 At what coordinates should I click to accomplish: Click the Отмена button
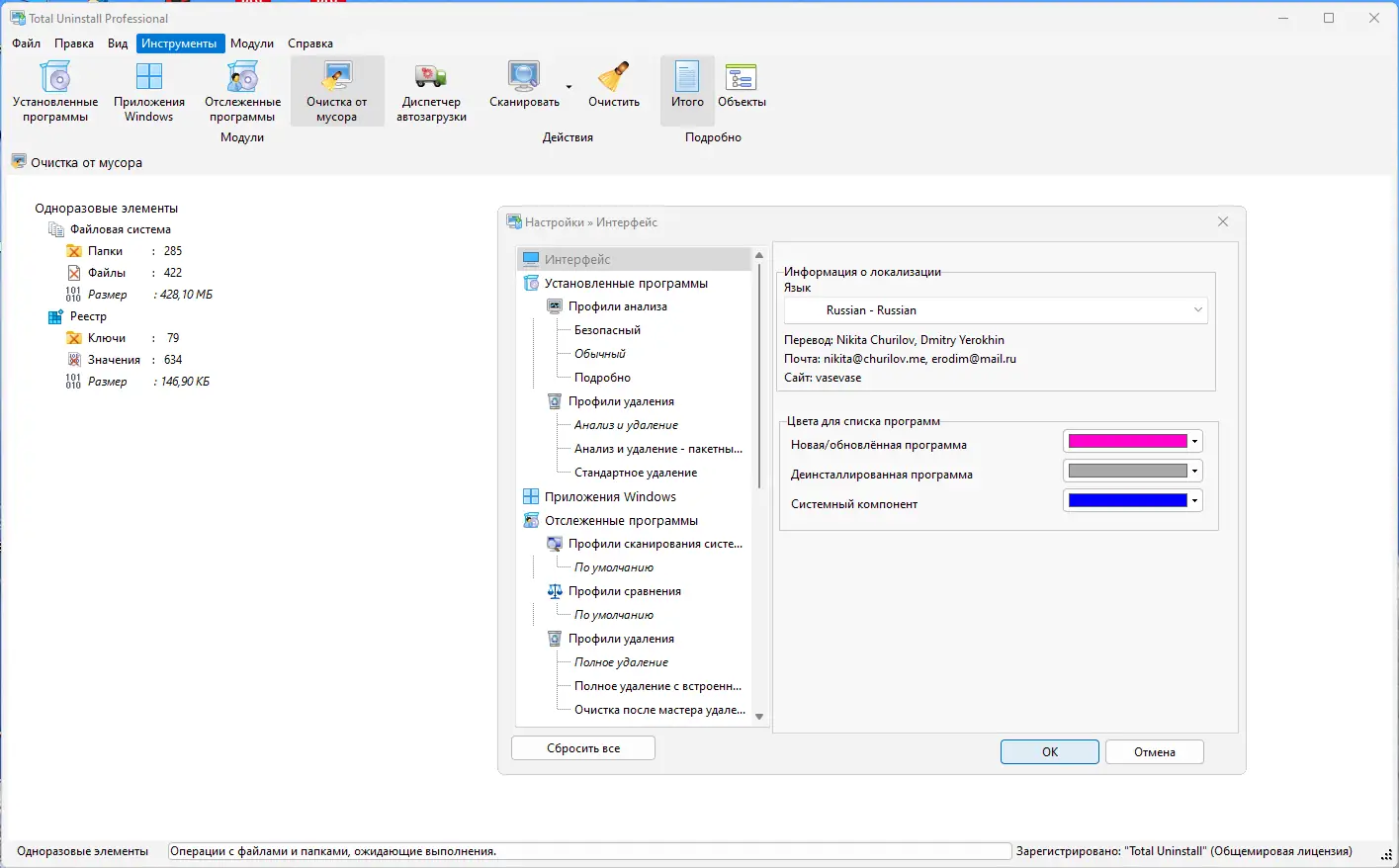pos(1155,752)
